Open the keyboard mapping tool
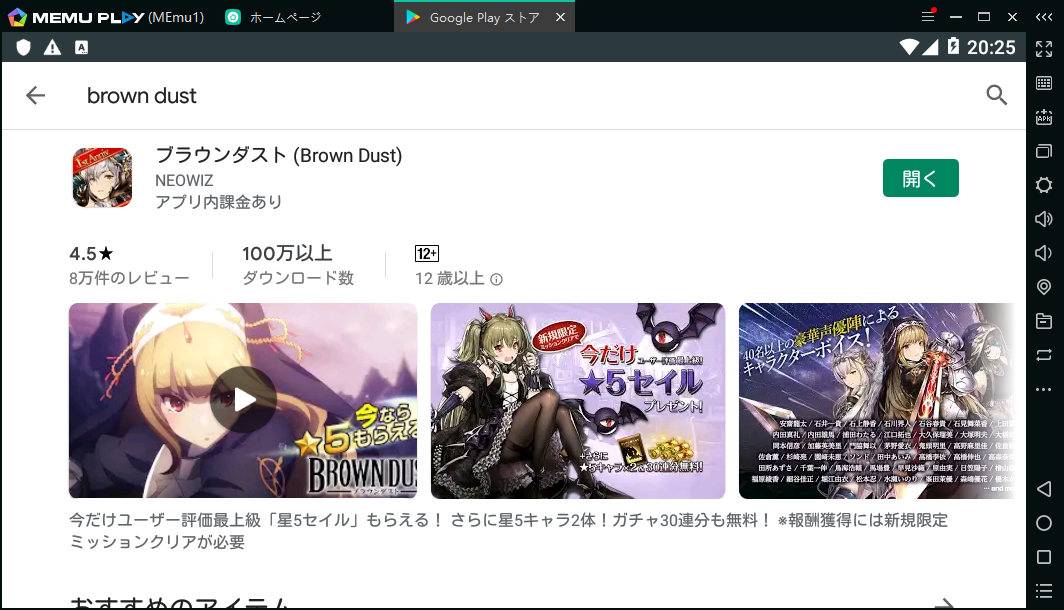The height and width of the screenshot is (610, 1064). 1044,81
